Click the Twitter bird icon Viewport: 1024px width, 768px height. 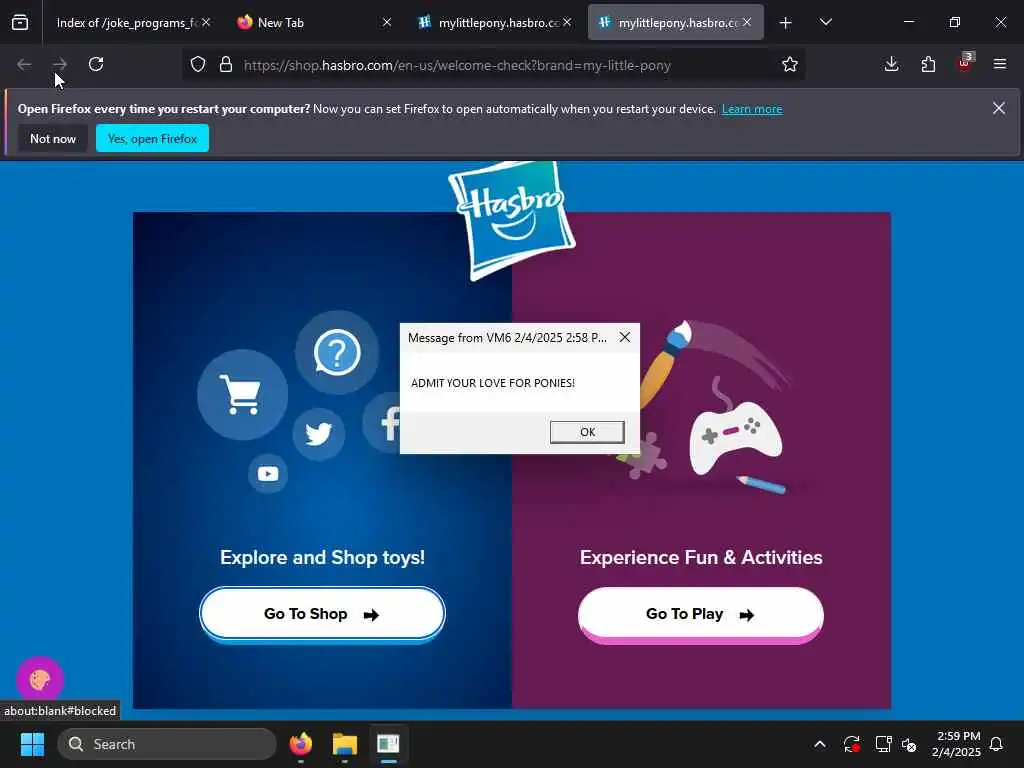click(319, 434)
